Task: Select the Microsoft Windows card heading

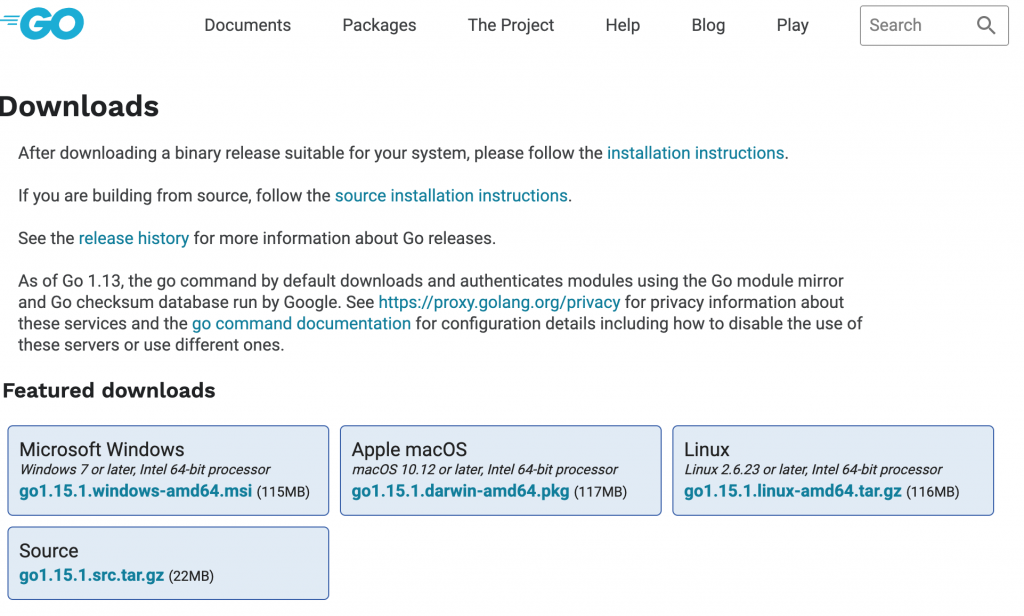Action: click(x=102, y=449)
